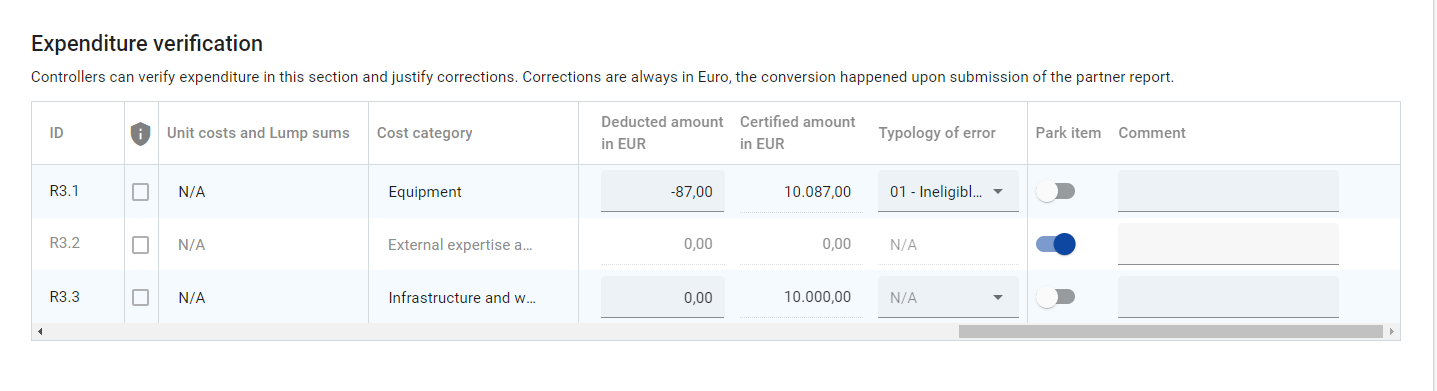Open Typology of error dropdown for R3.3
The width and height of the screenshot is (1437, 391).
(x=948, y=297)
